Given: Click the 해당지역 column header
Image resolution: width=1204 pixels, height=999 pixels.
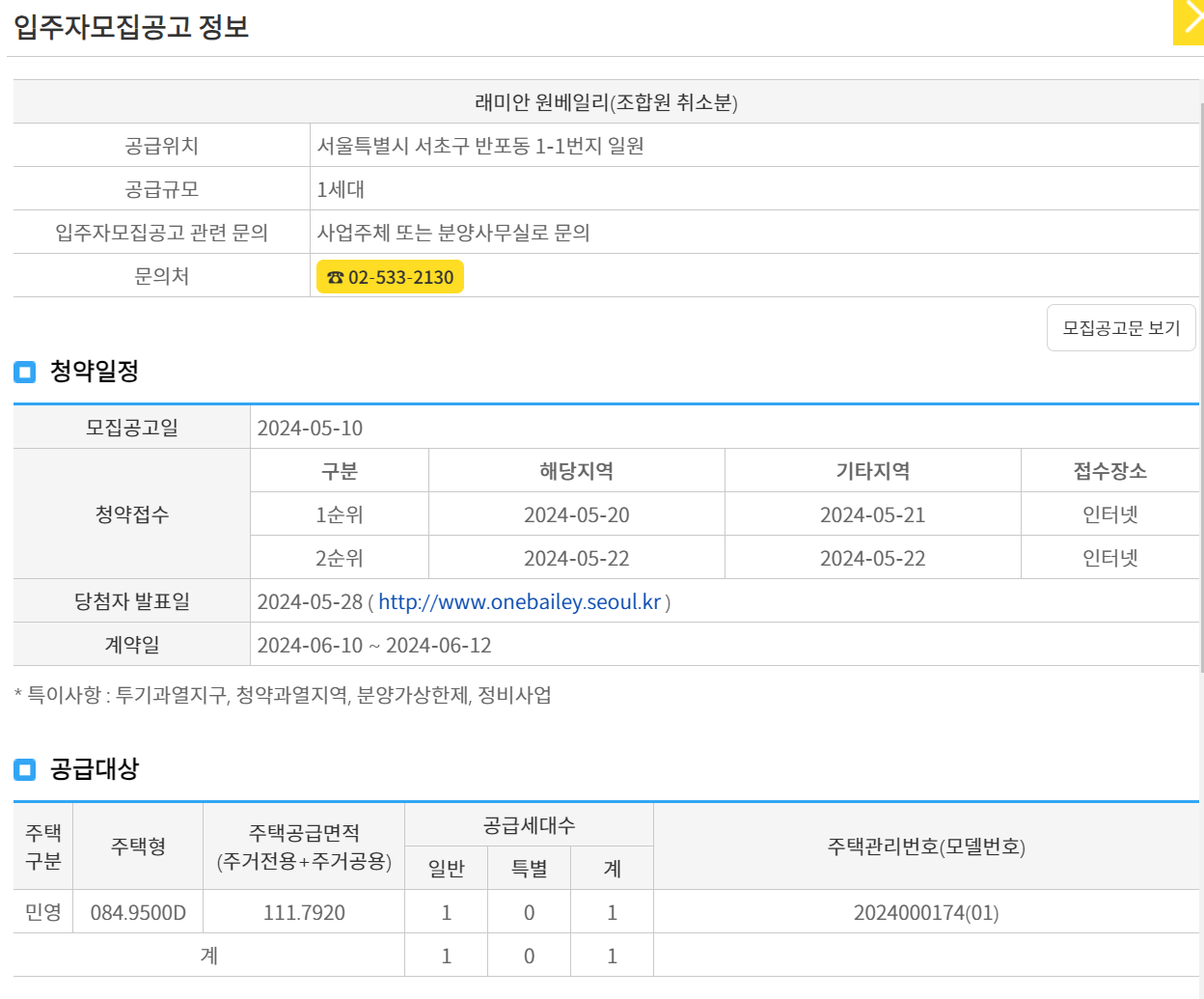Looking at the screenshot, I should coord(576,471).
